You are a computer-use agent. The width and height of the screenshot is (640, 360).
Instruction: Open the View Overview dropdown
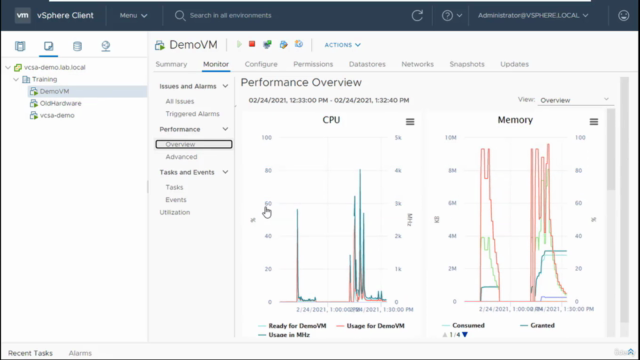tap(575, 100)
